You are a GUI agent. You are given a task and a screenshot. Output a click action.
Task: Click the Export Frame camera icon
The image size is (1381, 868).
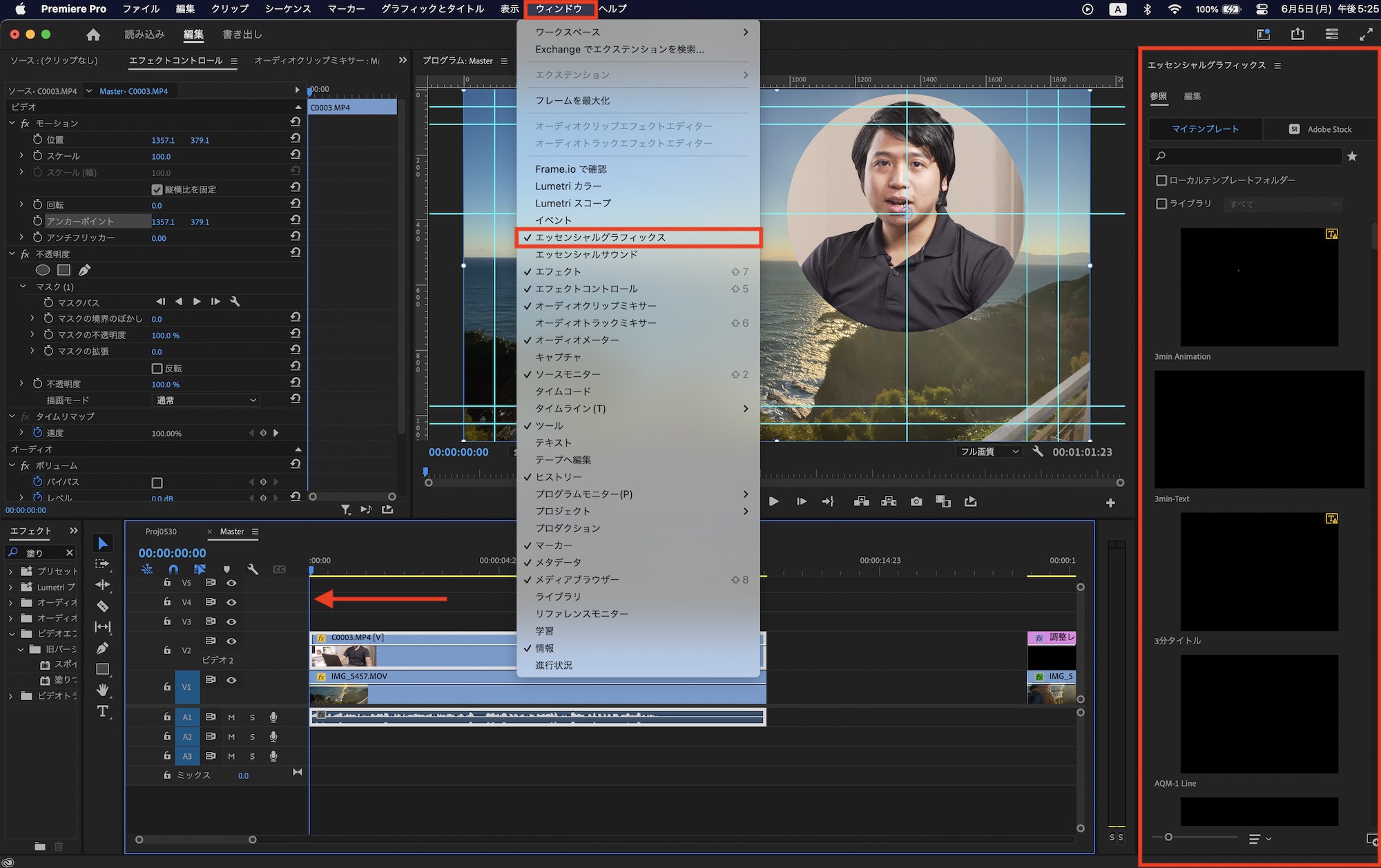tap(916, 501)
